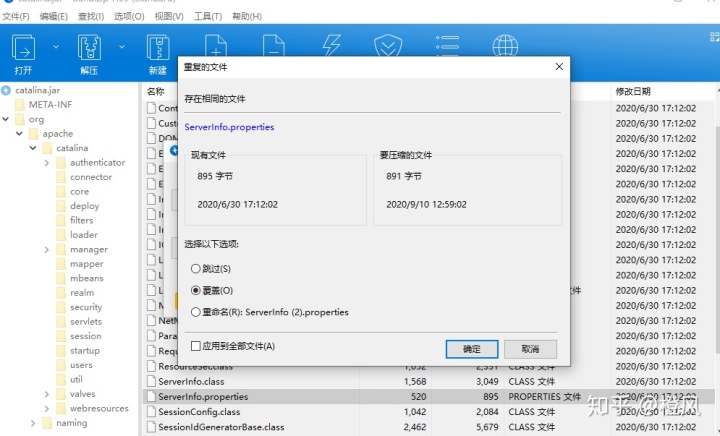
Task: Click the globe code page icon
Action: pyautogui.click(x=505, y=45)
